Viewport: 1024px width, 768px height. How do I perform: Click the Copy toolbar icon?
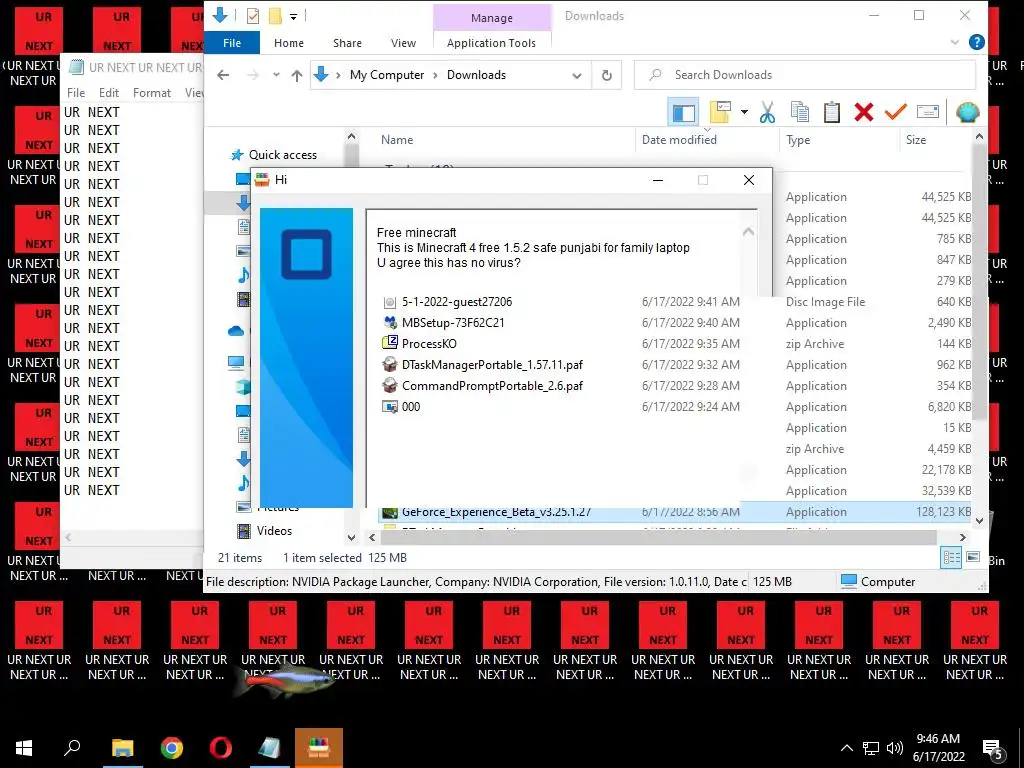tap(799, 112)
